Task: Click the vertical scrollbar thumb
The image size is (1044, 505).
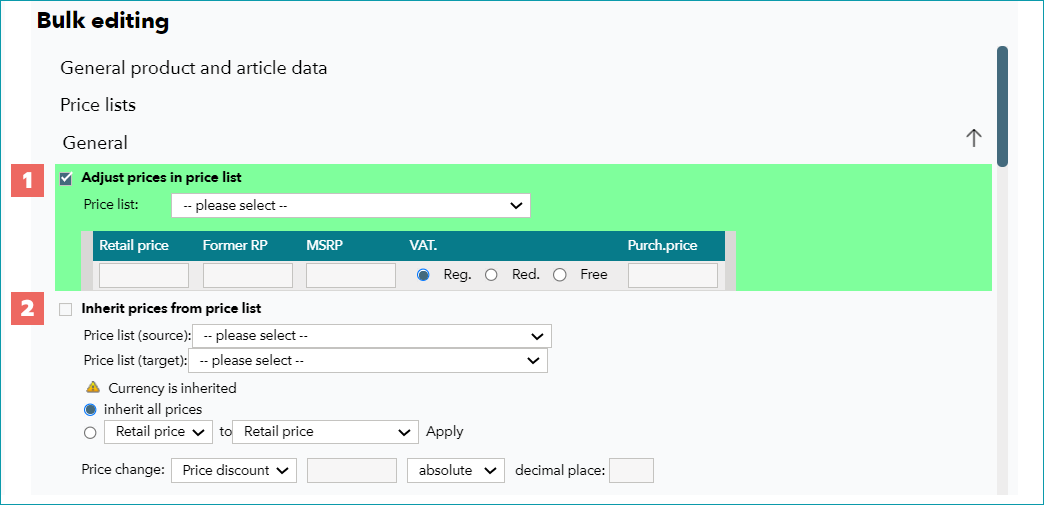Action: [x=1002, y=106]
